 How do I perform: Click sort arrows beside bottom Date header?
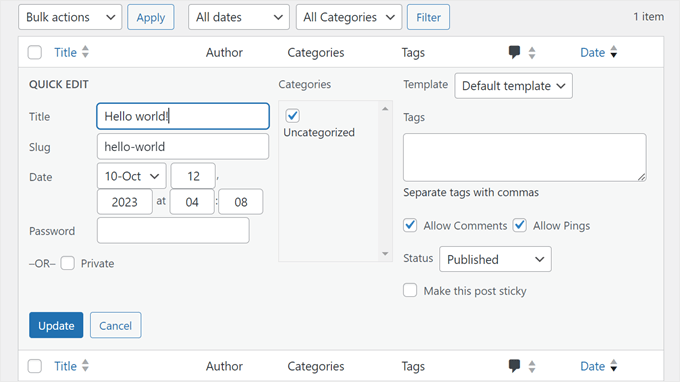(x=614, y=366)
